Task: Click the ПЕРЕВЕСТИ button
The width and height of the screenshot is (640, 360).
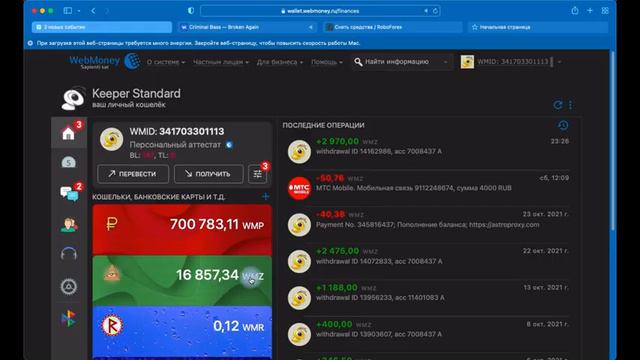Action: pyautogui.click(x=133, y=174)
